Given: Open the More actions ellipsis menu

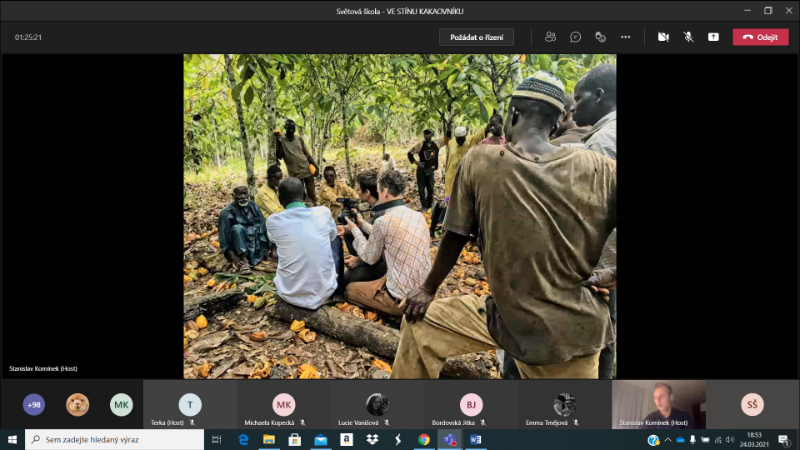Looking at the screenshot, I should [626, 37].
